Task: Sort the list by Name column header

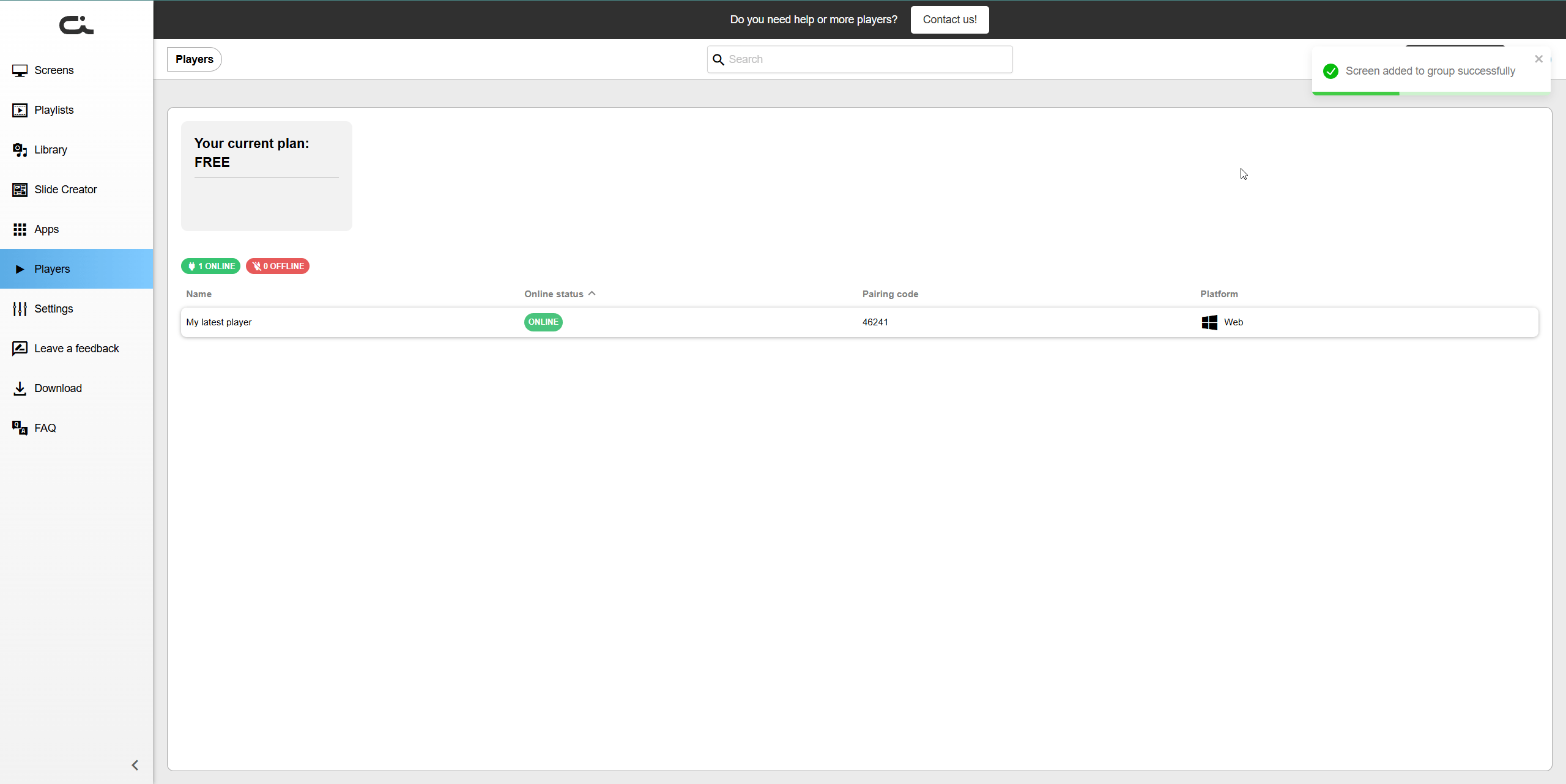Action: coord(199,294)
